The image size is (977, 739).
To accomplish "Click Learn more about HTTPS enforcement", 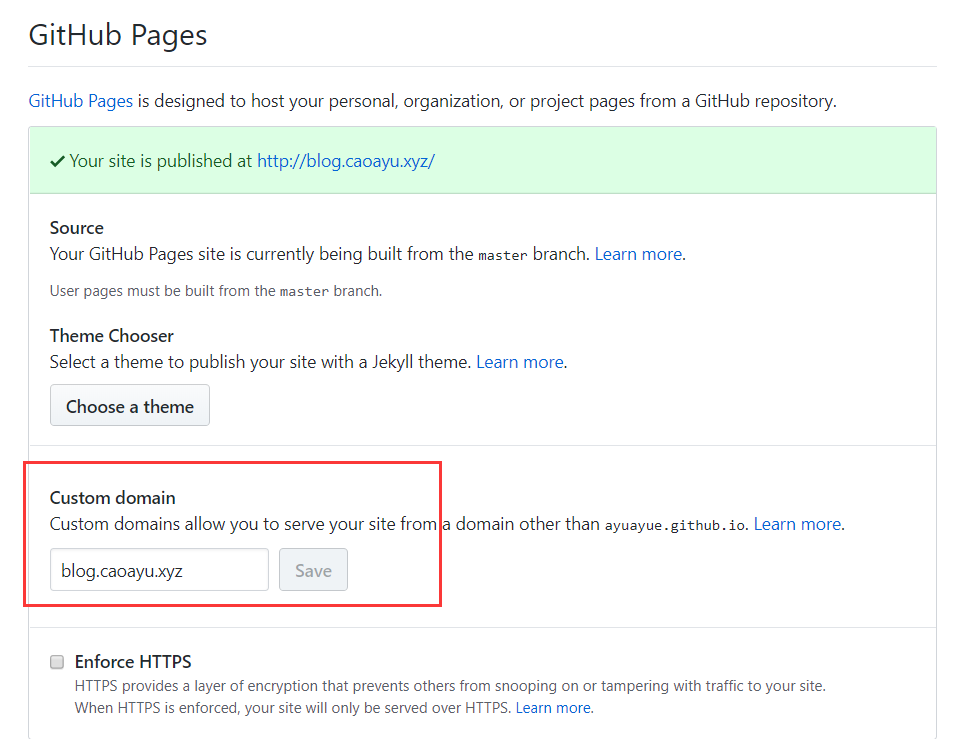I will click(x=553, y=708).
